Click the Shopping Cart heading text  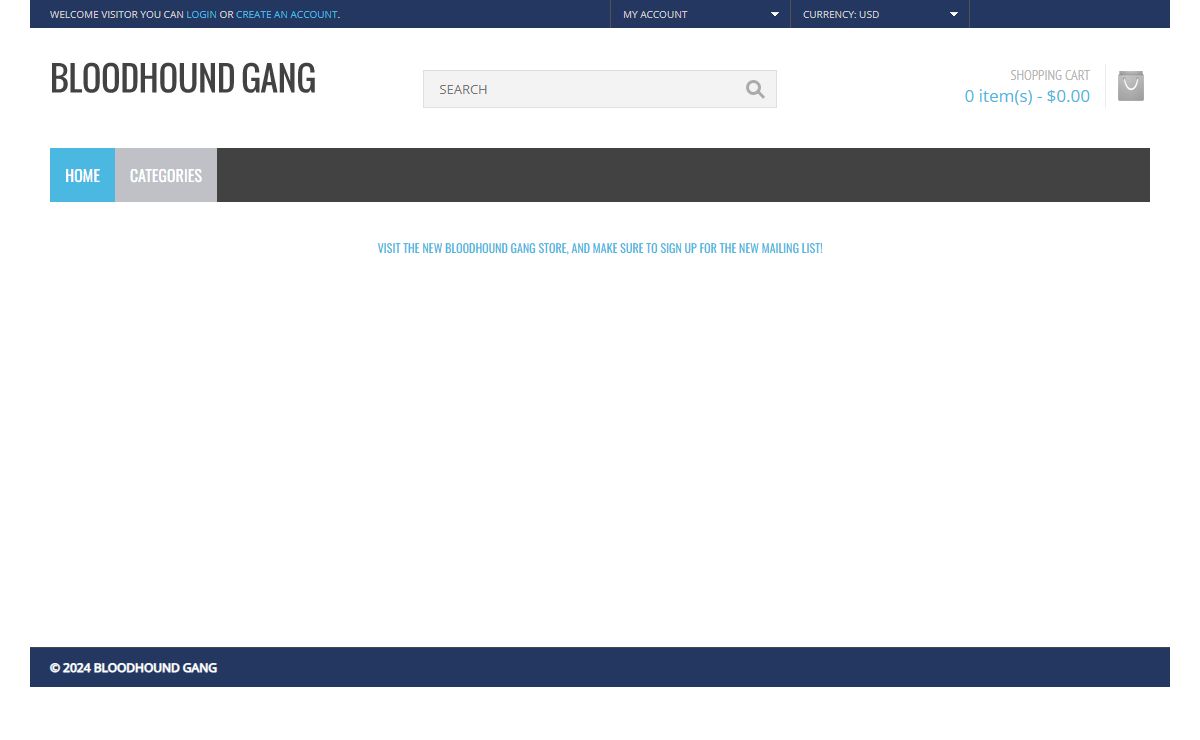point(1049,75)
